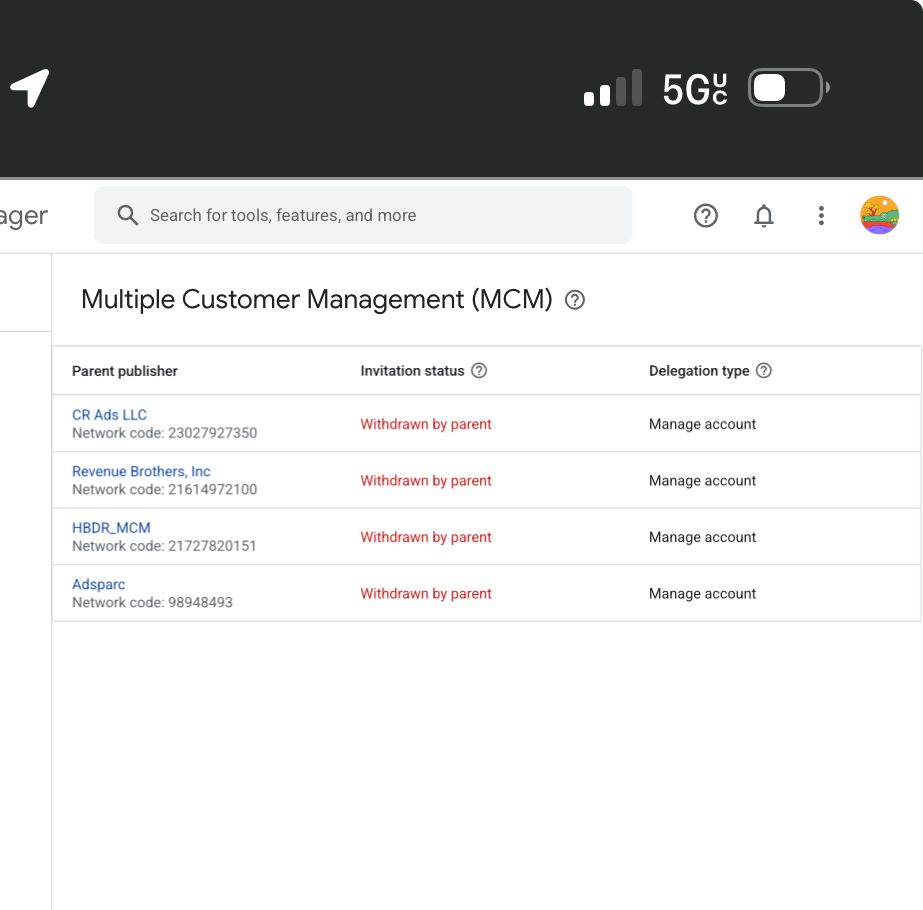Click the Invitation status column header
Image resolution: width=923 pixels, height=910 pixels.
point(412,371)
